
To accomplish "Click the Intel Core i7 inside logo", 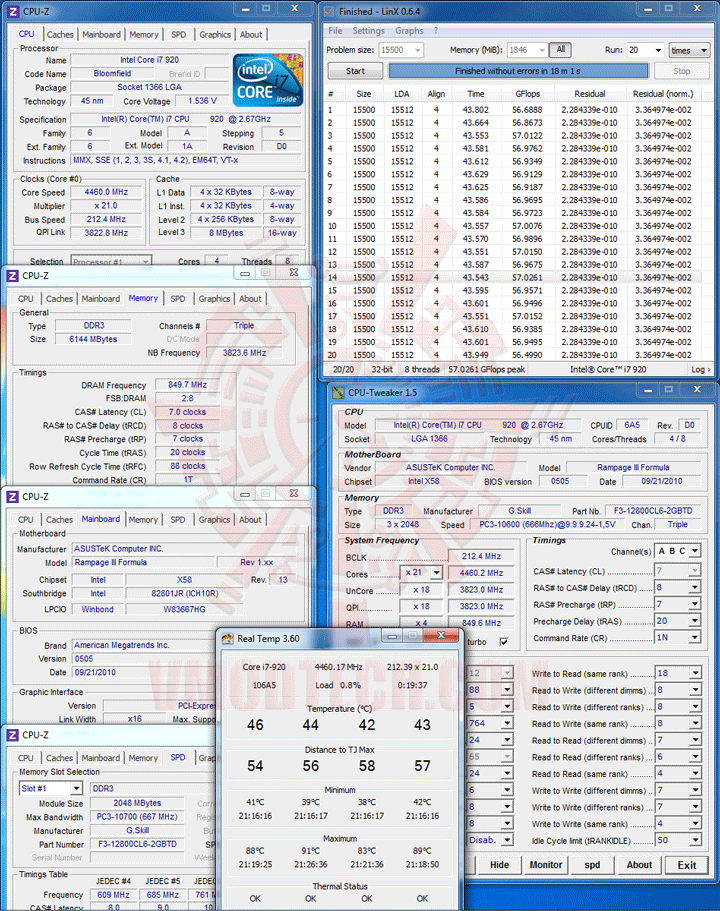I will tap(268, 80).
